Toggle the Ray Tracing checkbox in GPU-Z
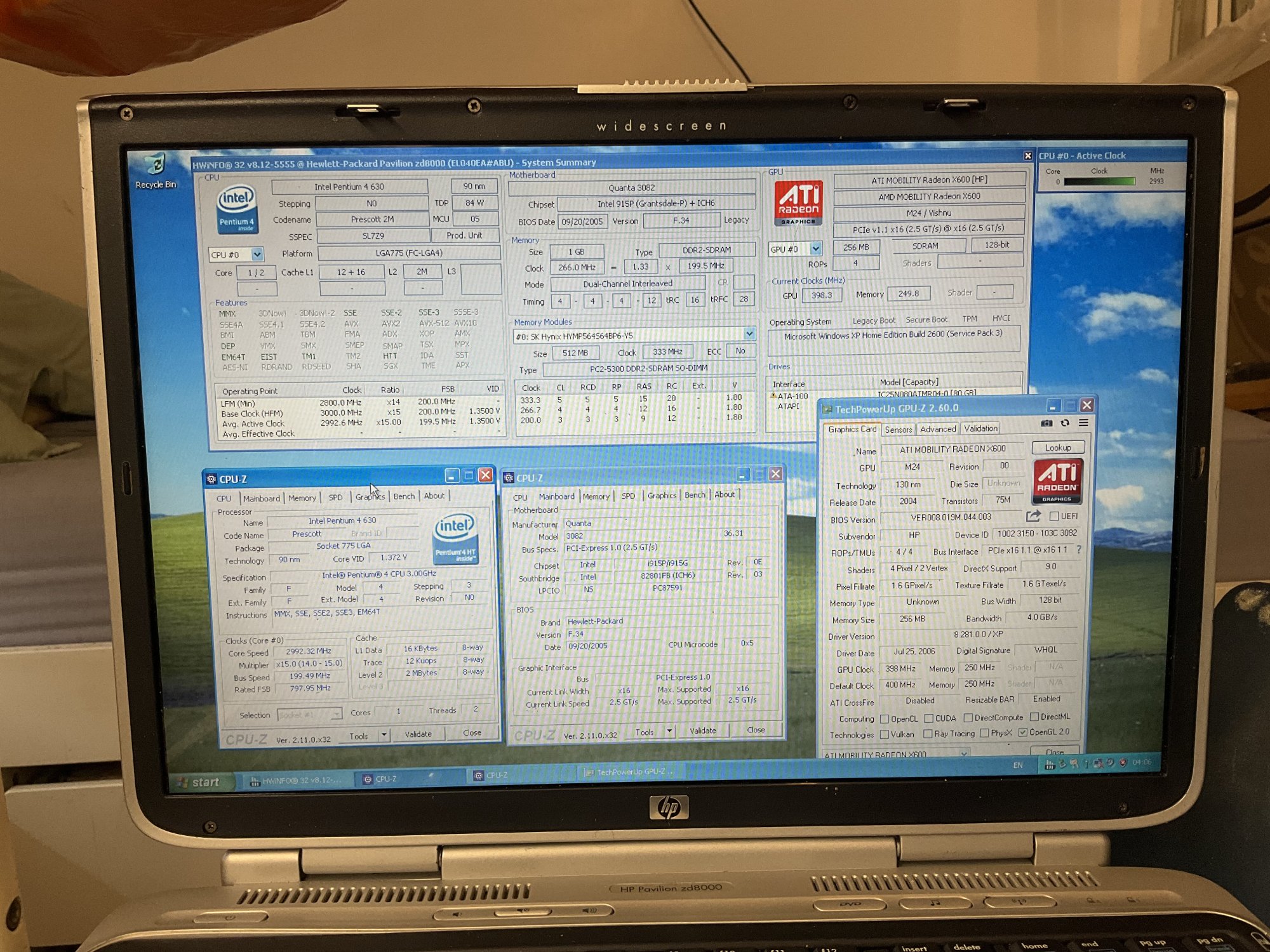1270x952 pixels. (928, 734)
